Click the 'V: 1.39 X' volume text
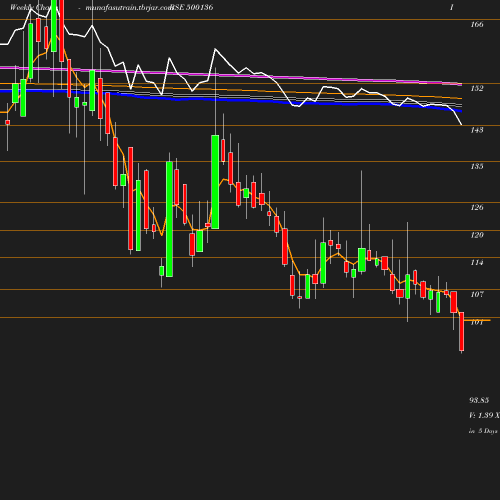500x500 pixels. [x=484, y=415]
